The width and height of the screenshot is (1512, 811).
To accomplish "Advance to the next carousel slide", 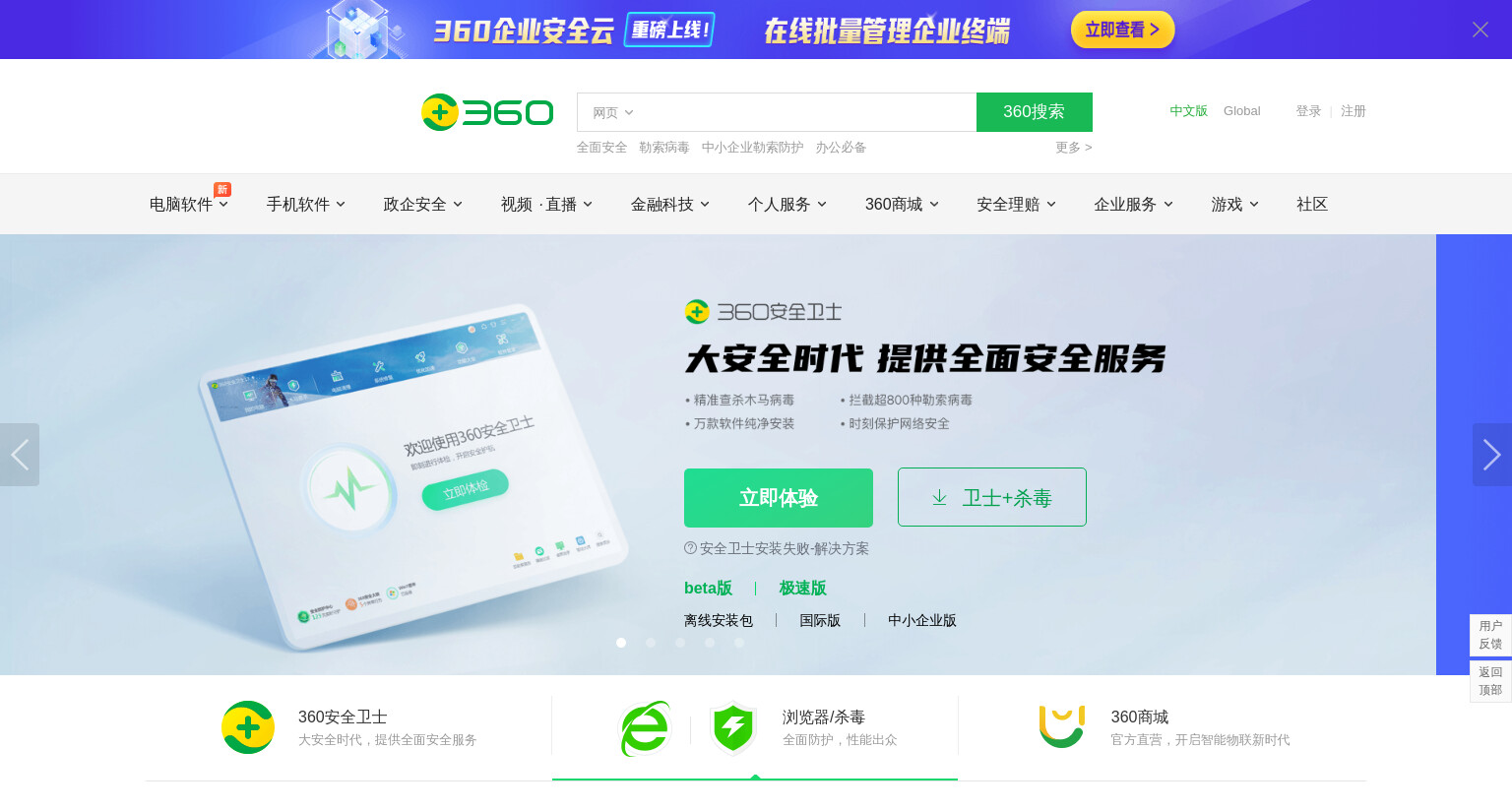I will coord(1491,455).
